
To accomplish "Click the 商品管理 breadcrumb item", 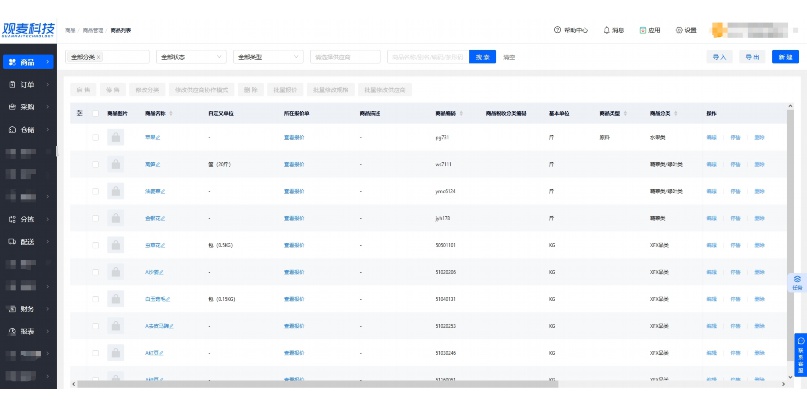I will [93, 30].
